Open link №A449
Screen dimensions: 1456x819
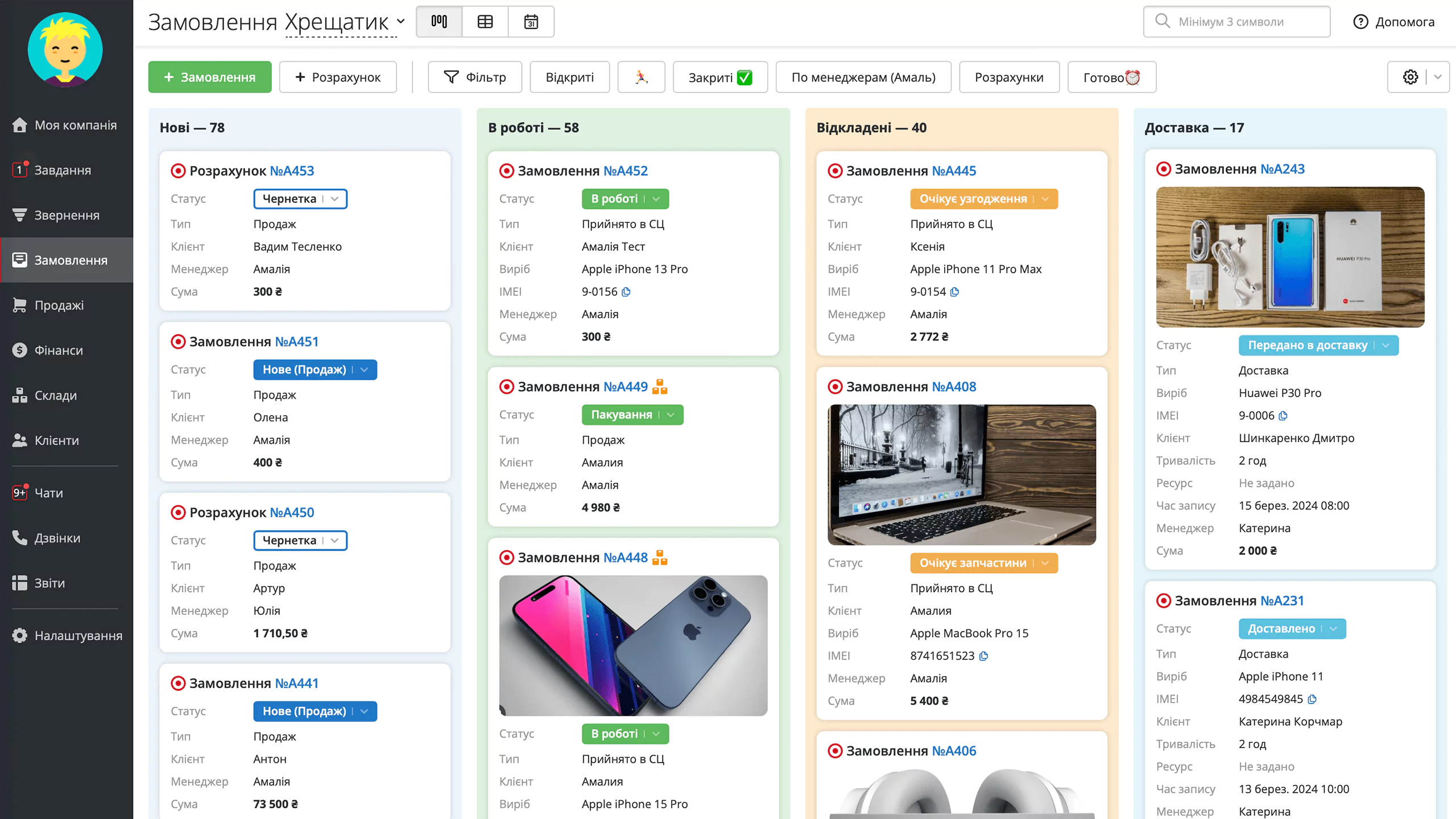click(x=626, y=387)
